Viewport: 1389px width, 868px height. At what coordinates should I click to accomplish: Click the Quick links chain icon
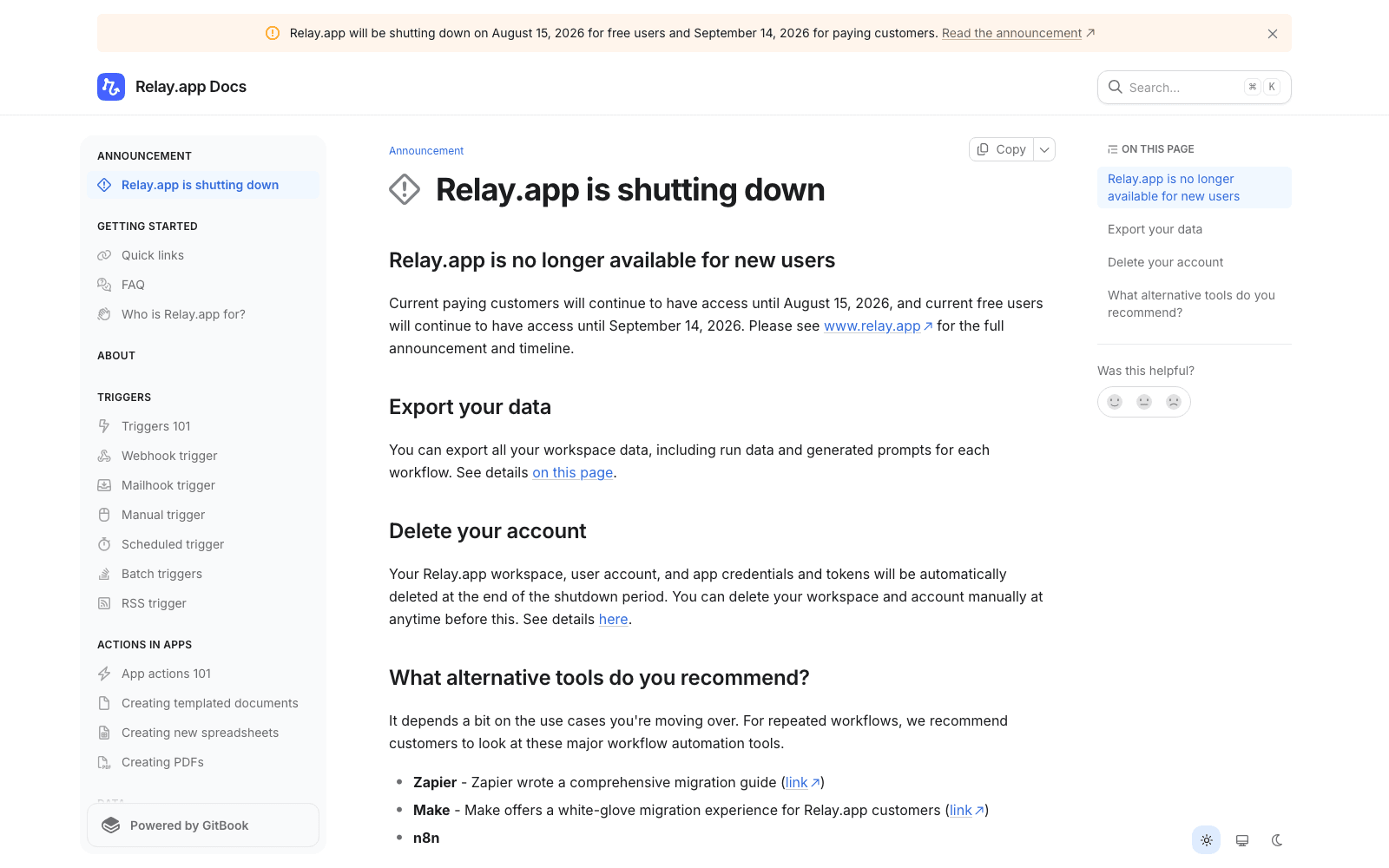click(104, 255)
